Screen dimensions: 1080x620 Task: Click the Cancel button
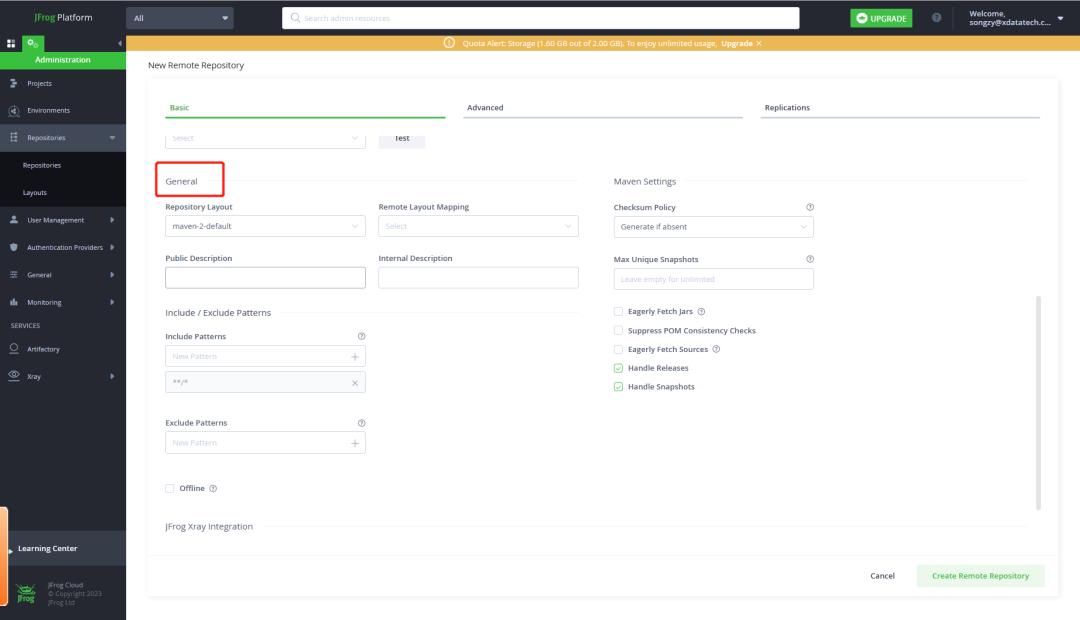[x=882, y=576]
